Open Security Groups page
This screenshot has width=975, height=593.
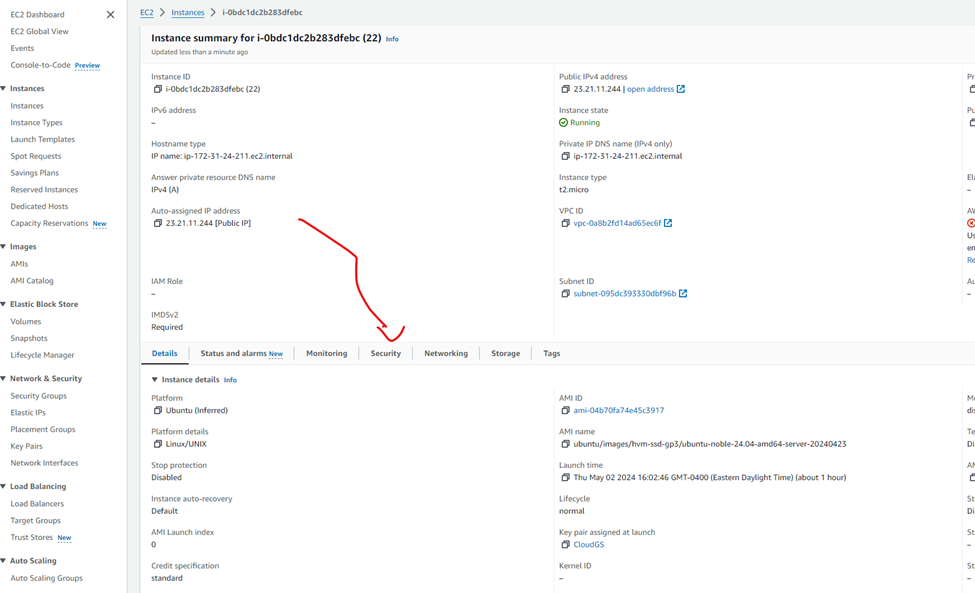pyautogui.click(x=39, y=395)
